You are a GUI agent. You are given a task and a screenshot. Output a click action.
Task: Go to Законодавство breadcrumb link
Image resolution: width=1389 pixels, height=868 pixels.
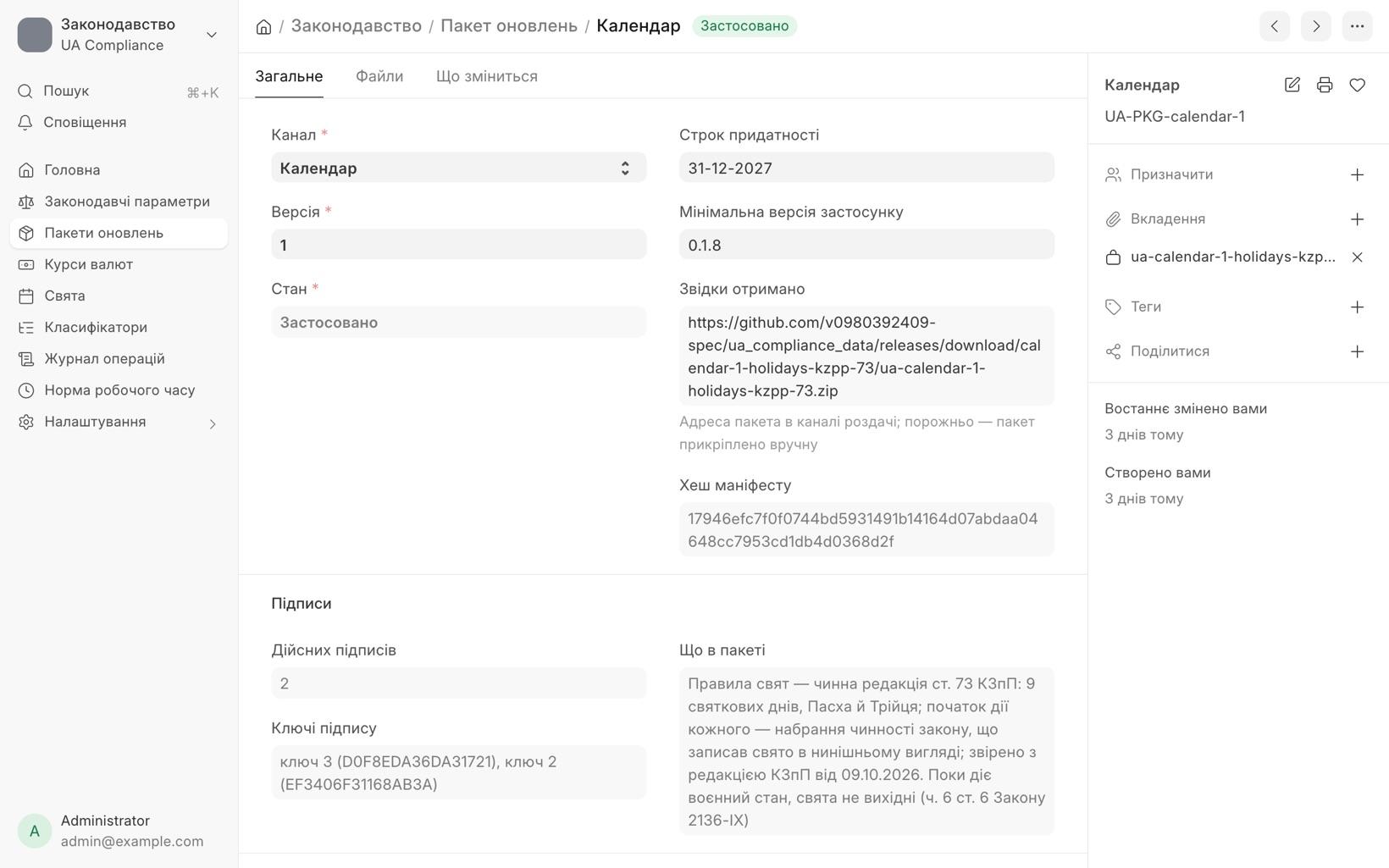(357, 26)
